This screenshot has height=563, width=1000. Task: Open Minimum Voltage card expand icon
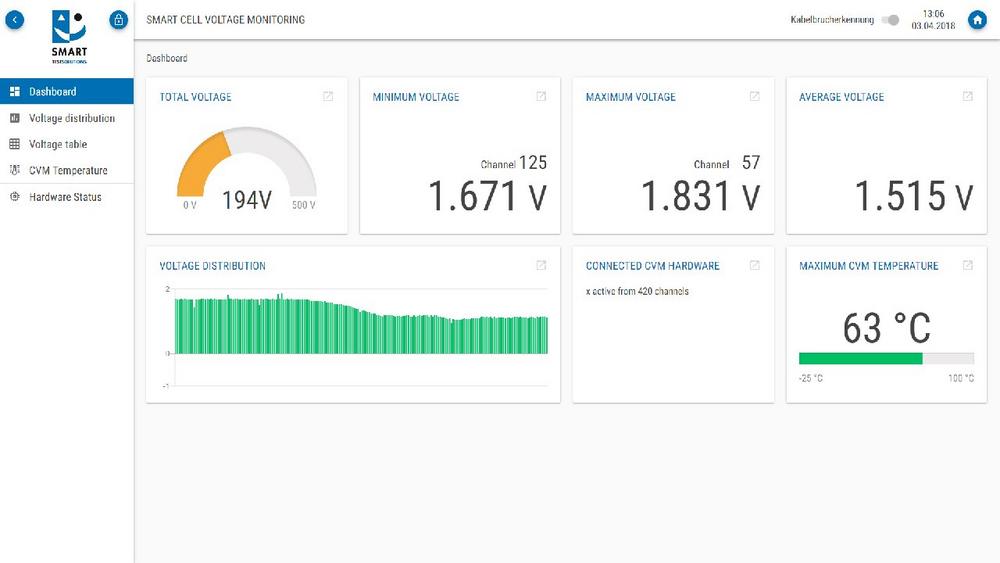(541, 97)
